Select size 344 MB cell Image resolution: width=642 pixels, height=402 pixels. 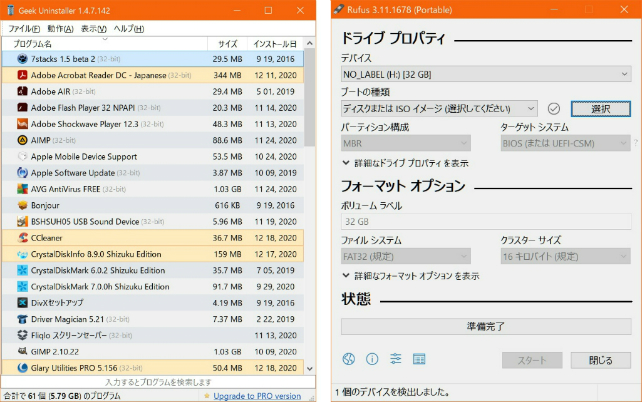(227, 75)
